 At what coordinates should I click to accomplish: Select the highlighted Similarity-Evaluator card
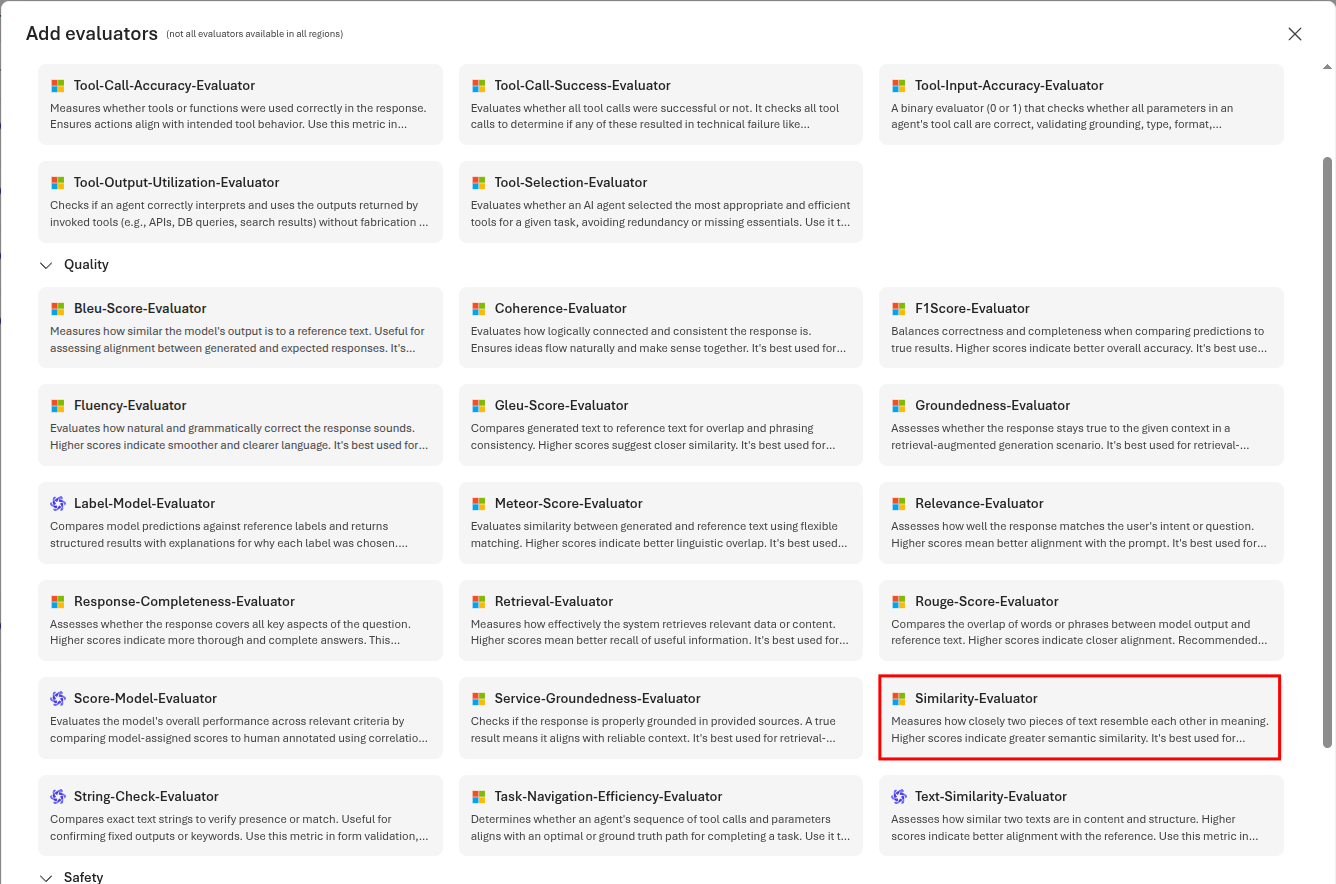tap(1079, 718)
